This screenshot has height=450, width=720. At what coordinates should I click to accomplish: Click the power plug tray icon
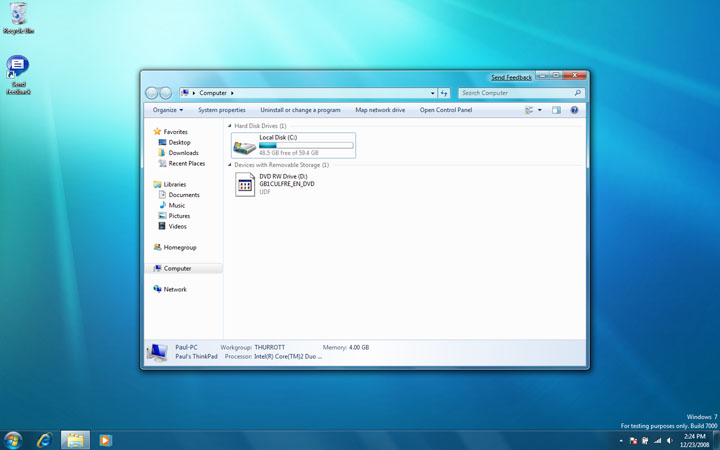coord(645,441)
